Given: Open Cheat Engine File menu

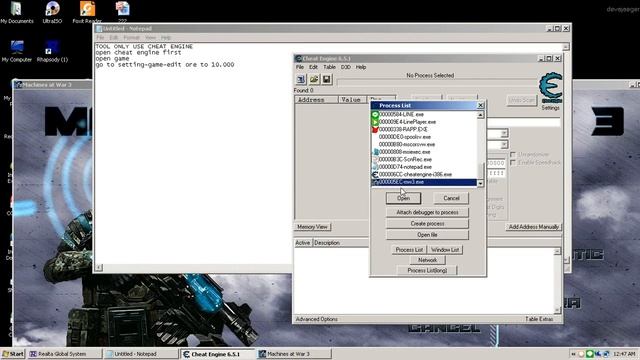Looking at the screenshot, I should click(300, 67).
